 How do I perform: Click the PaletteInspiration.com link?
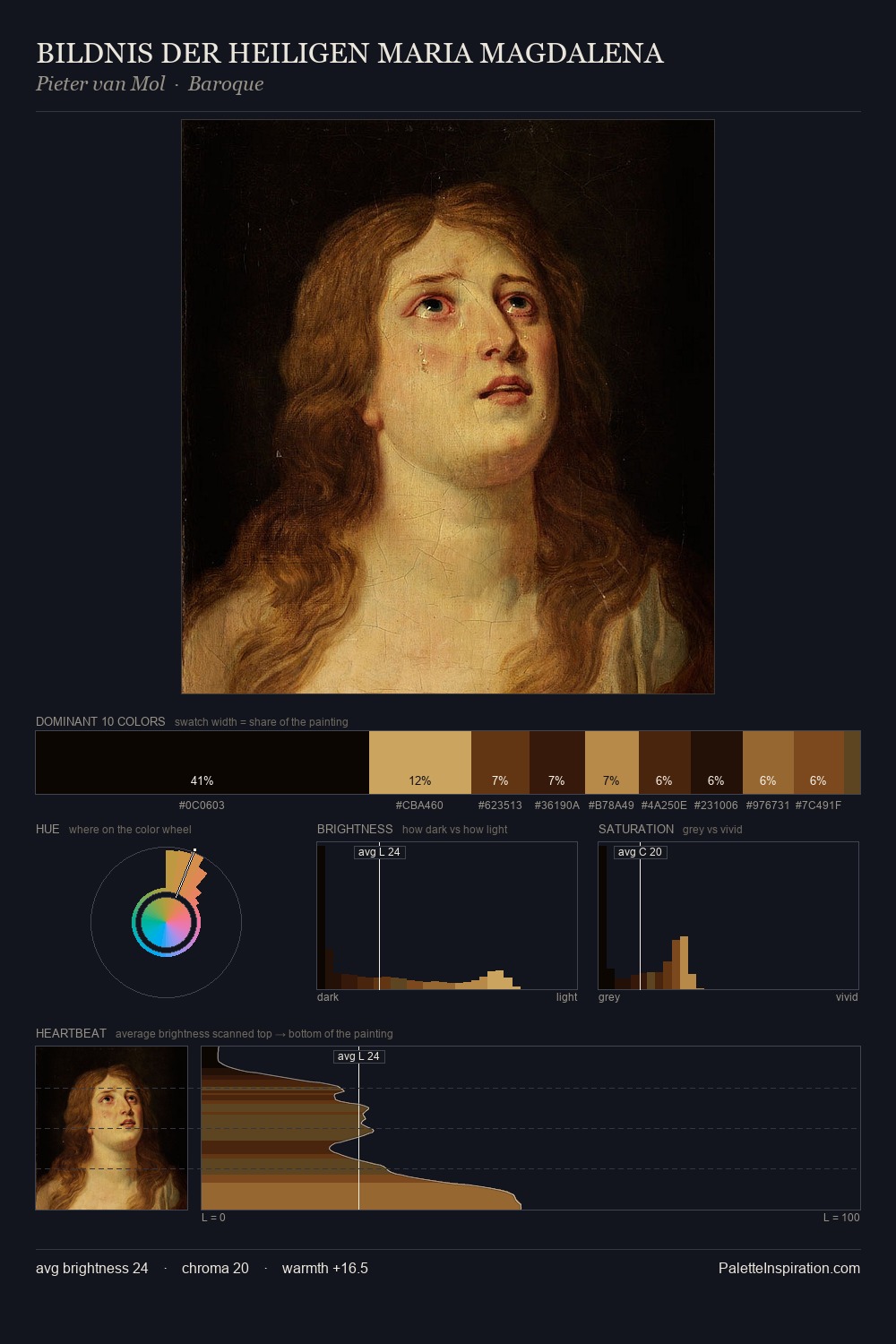[789, 1268]
